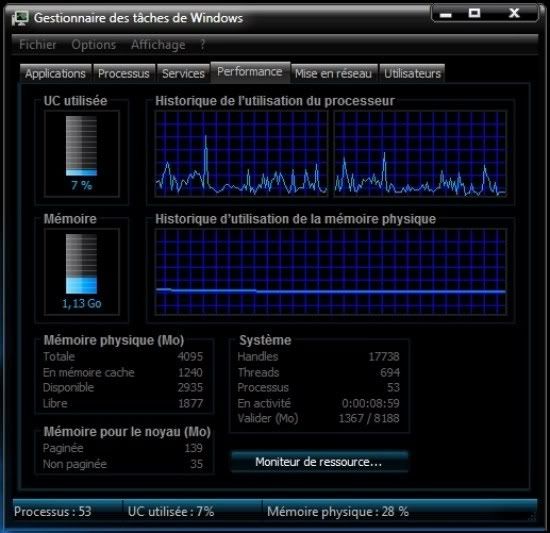The width and height of the screenshot is (550, 533).
Task: Click the physical memory history graph
Action: click(331, 272)
